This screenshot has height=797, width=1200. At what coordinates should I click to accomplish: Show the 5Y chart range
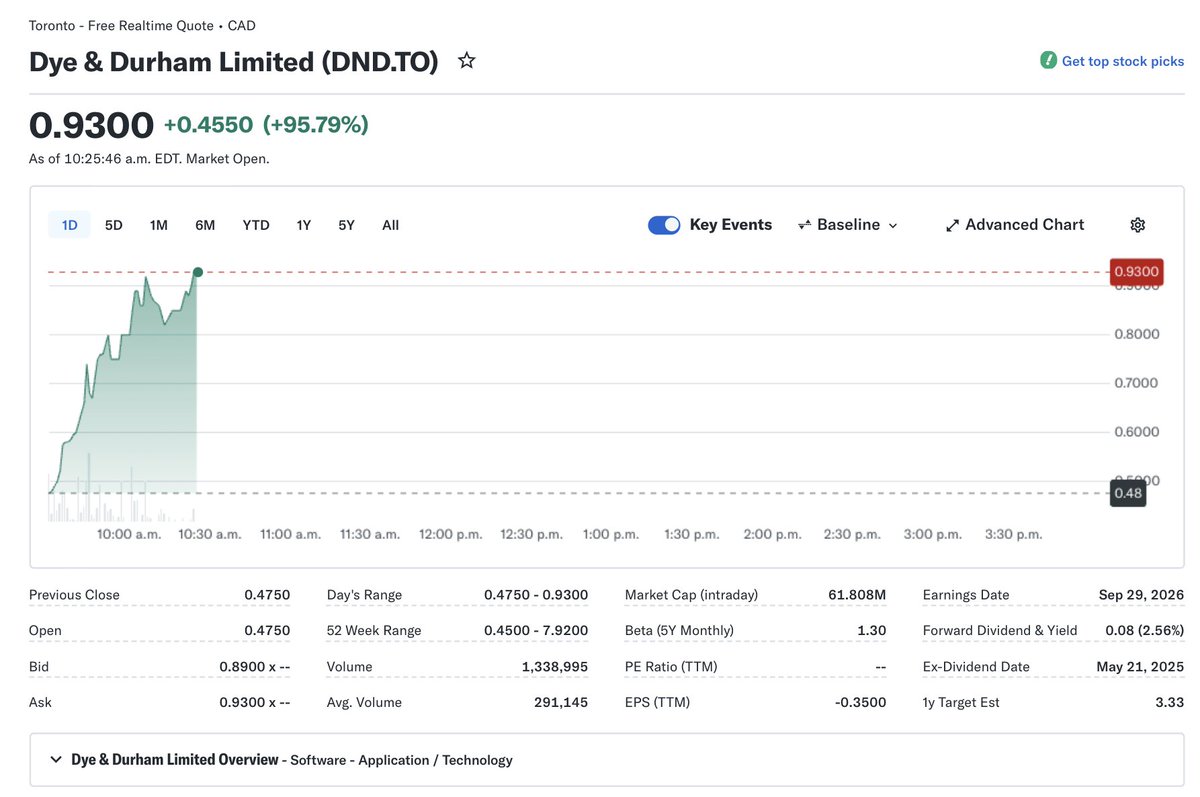click(346, 225)
